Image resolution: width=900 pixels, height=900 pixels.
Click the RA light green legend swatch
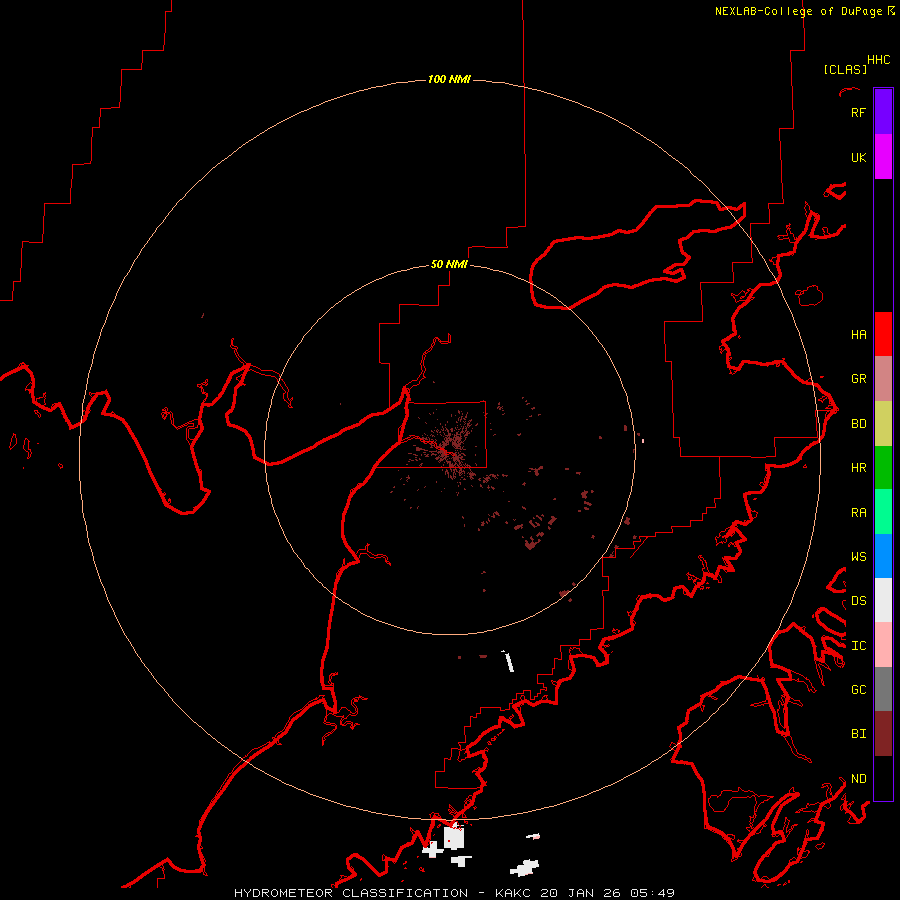coord(883,512)
